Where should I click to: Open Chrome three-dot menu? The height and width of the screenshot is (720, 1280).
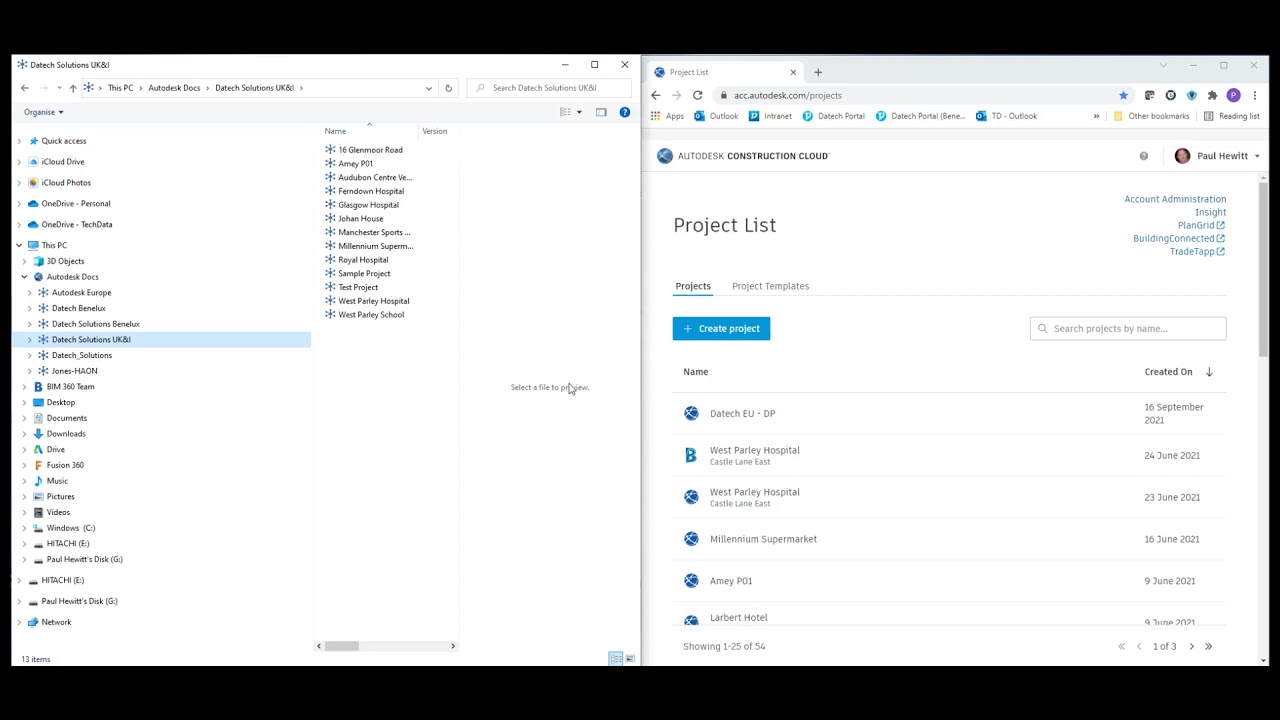[1254, 95]
